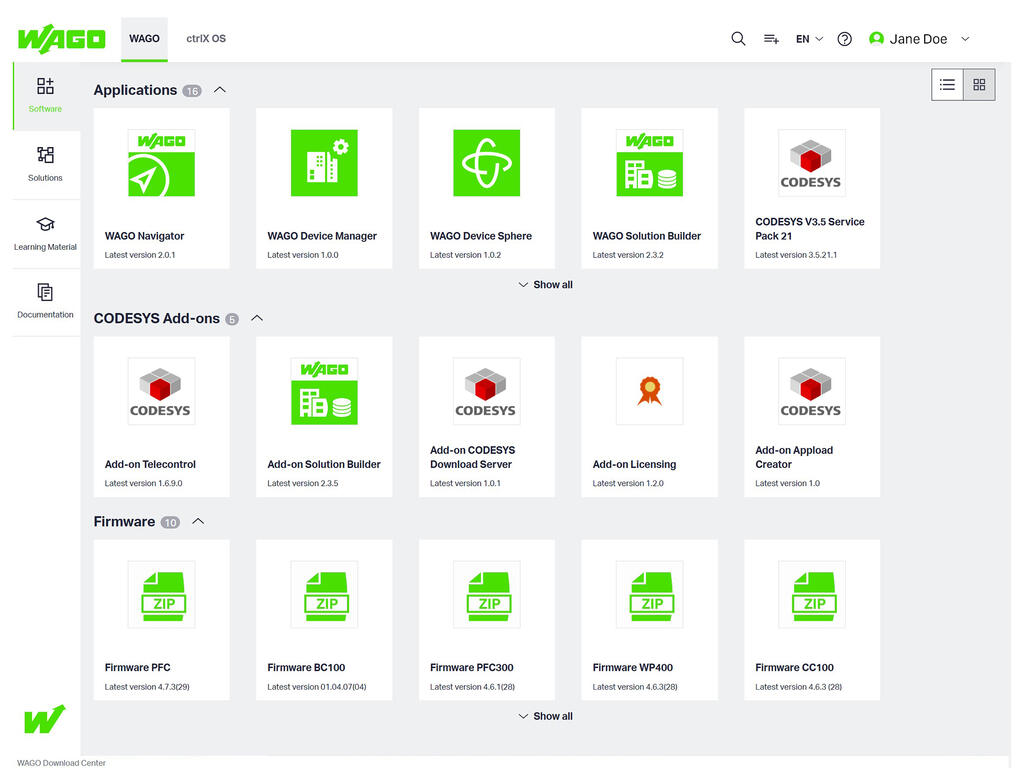1024x768 pixels.
Task: Click 'Latest version 2.0.1' text
Action: pyautogui.click(x=140, y=255)
